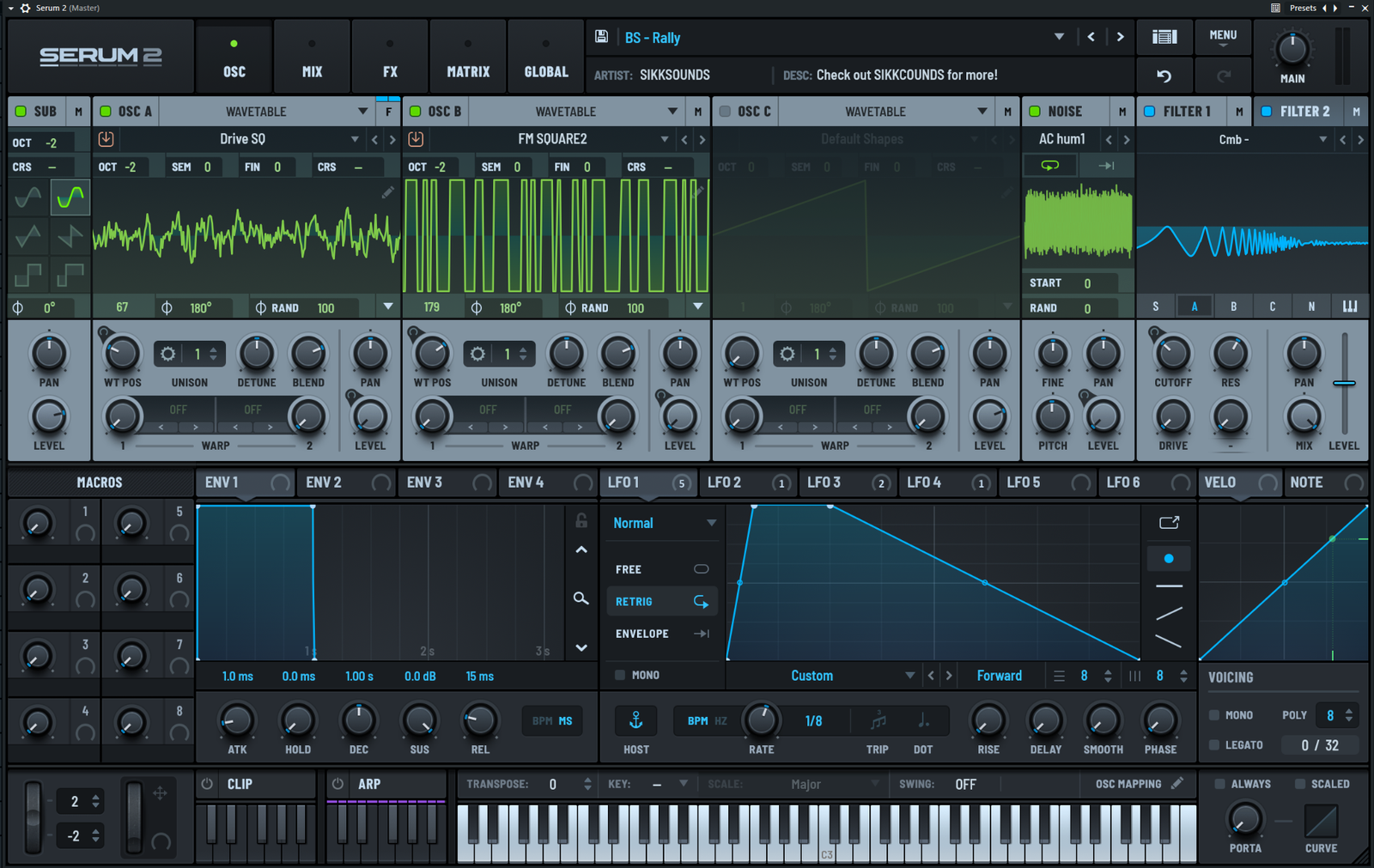Click the save preset floppy disk icon
Viewport: 1374px width, 868px height.
click(601, 37)
